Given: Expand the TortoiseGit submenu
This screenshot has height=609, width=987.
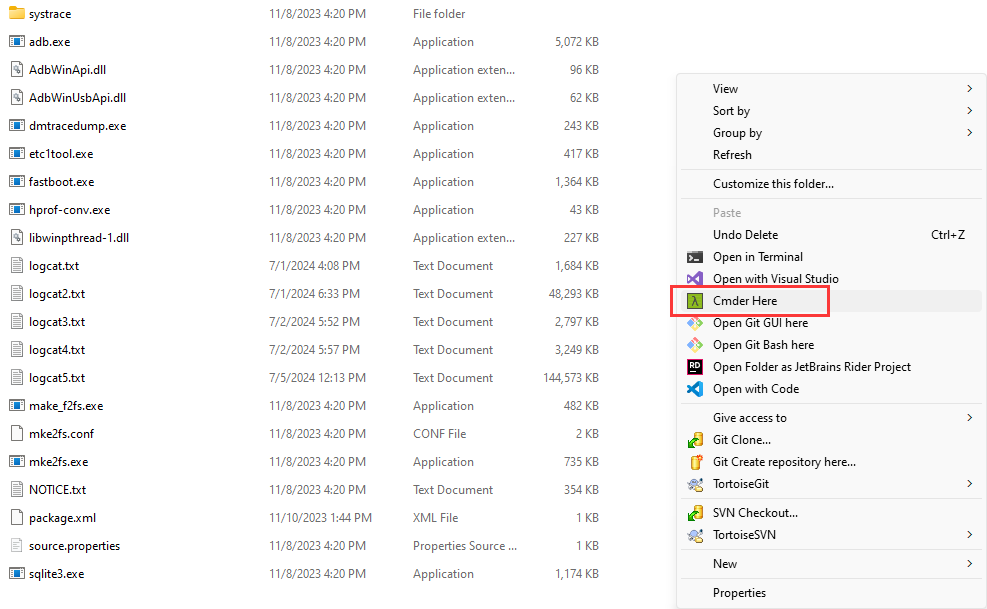Looking at the screenshot, I should click(x=969, y=484).
